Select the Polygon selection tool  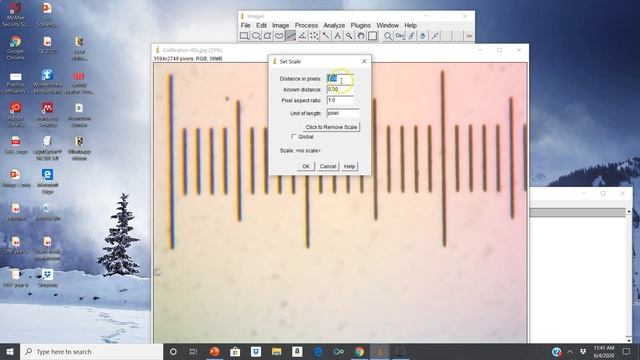(267, 36)
